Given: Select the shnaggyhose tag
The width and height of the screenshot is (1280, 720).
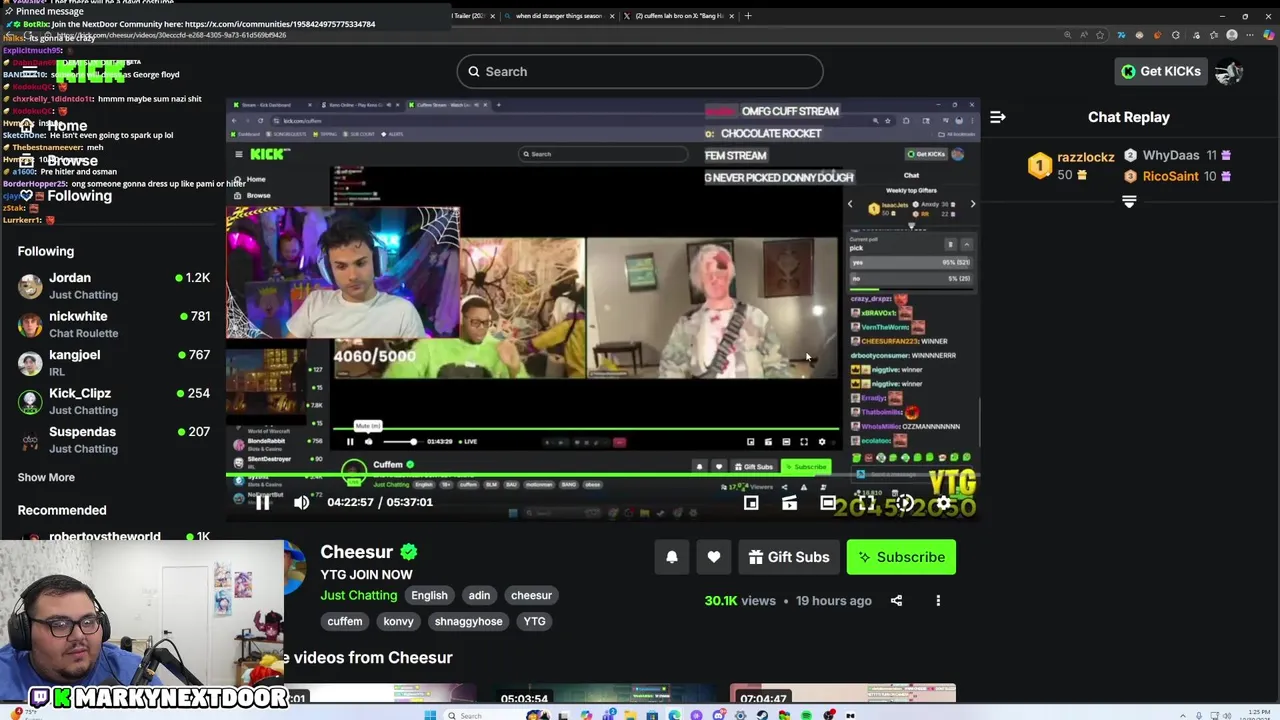Looking at the screenshot, I should (x=468, y=621).
